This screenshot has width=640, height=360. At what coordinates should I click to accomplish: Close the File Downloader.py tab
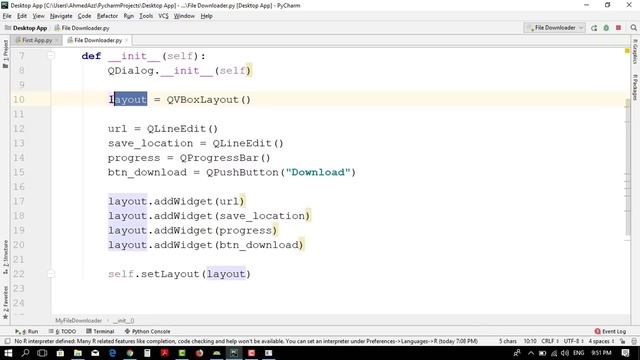(x=127, y=40)
